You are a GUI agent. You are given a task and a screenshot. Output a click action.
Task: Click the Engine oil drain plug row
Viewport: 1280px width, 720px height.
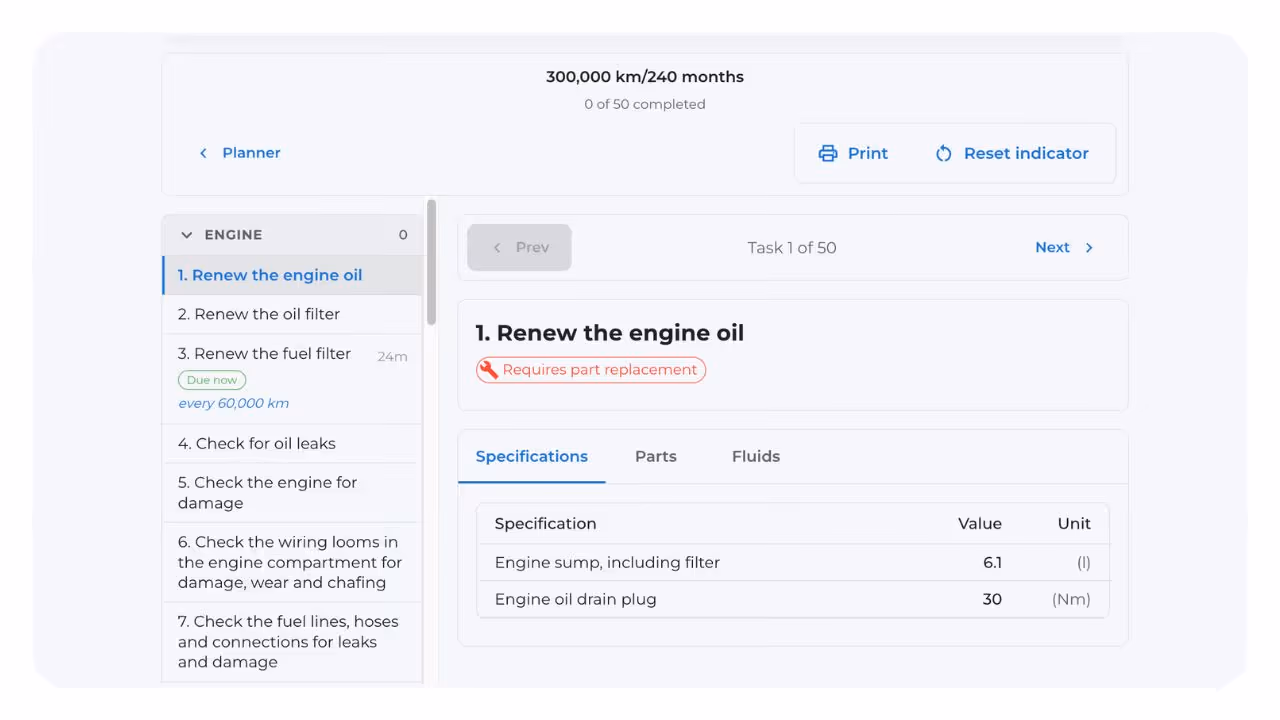[793, 600]
